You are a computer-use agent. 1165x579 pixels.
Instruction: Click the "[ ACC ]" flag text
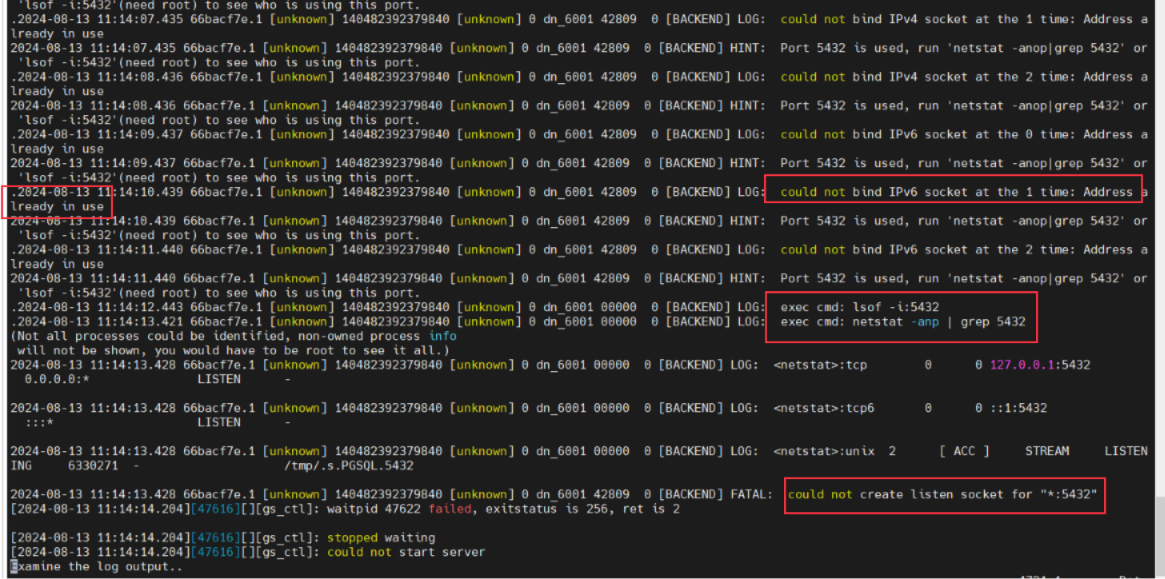[x=964, y=451]
